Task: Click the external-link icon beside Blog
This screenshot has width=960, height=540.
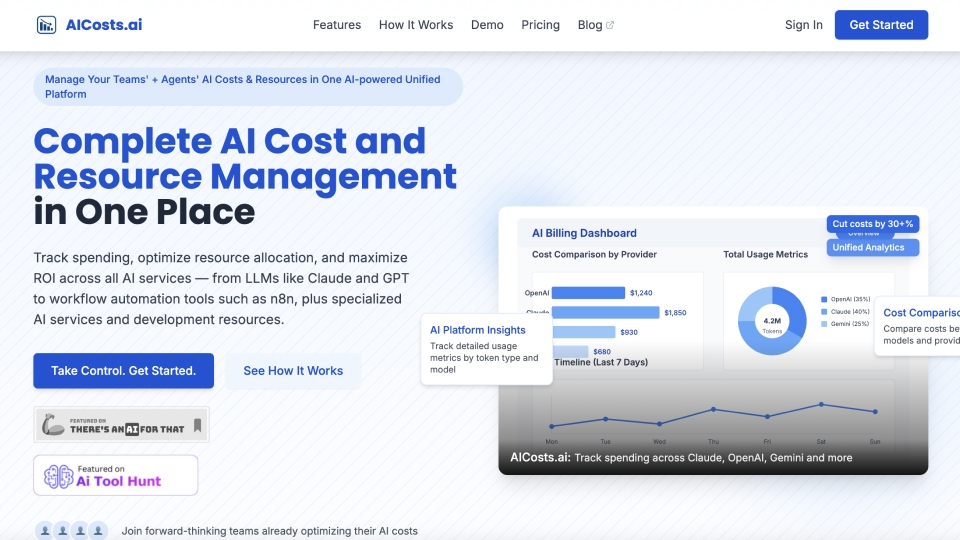Action: coord(610,25)
